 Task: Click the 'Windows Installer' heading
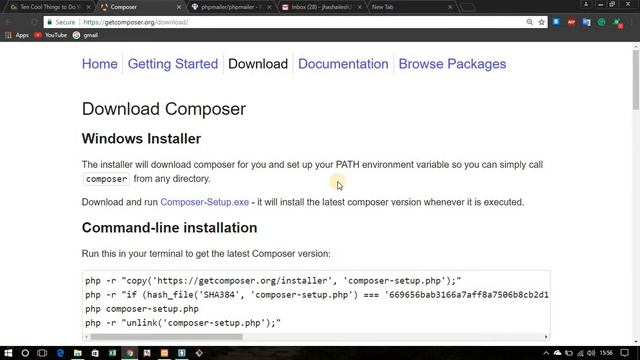click(141, 139)
